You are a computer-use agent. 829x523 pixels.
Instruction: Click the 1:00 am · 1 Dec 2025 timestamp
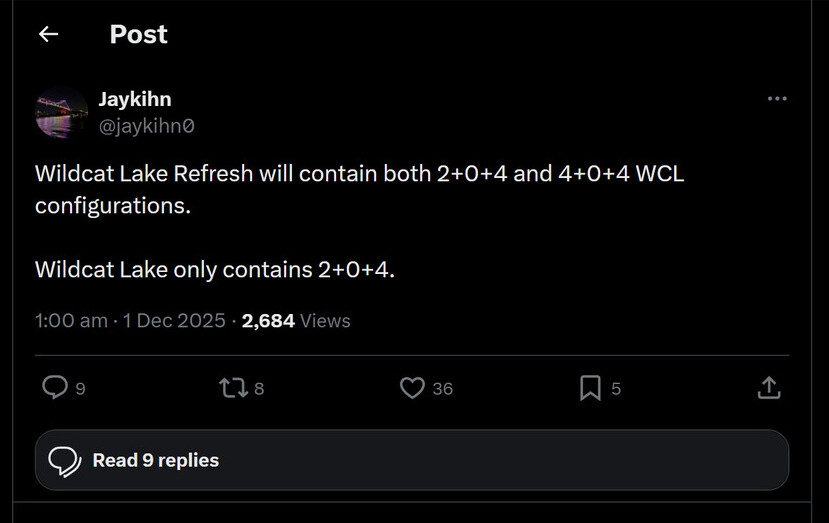[129, 321]
